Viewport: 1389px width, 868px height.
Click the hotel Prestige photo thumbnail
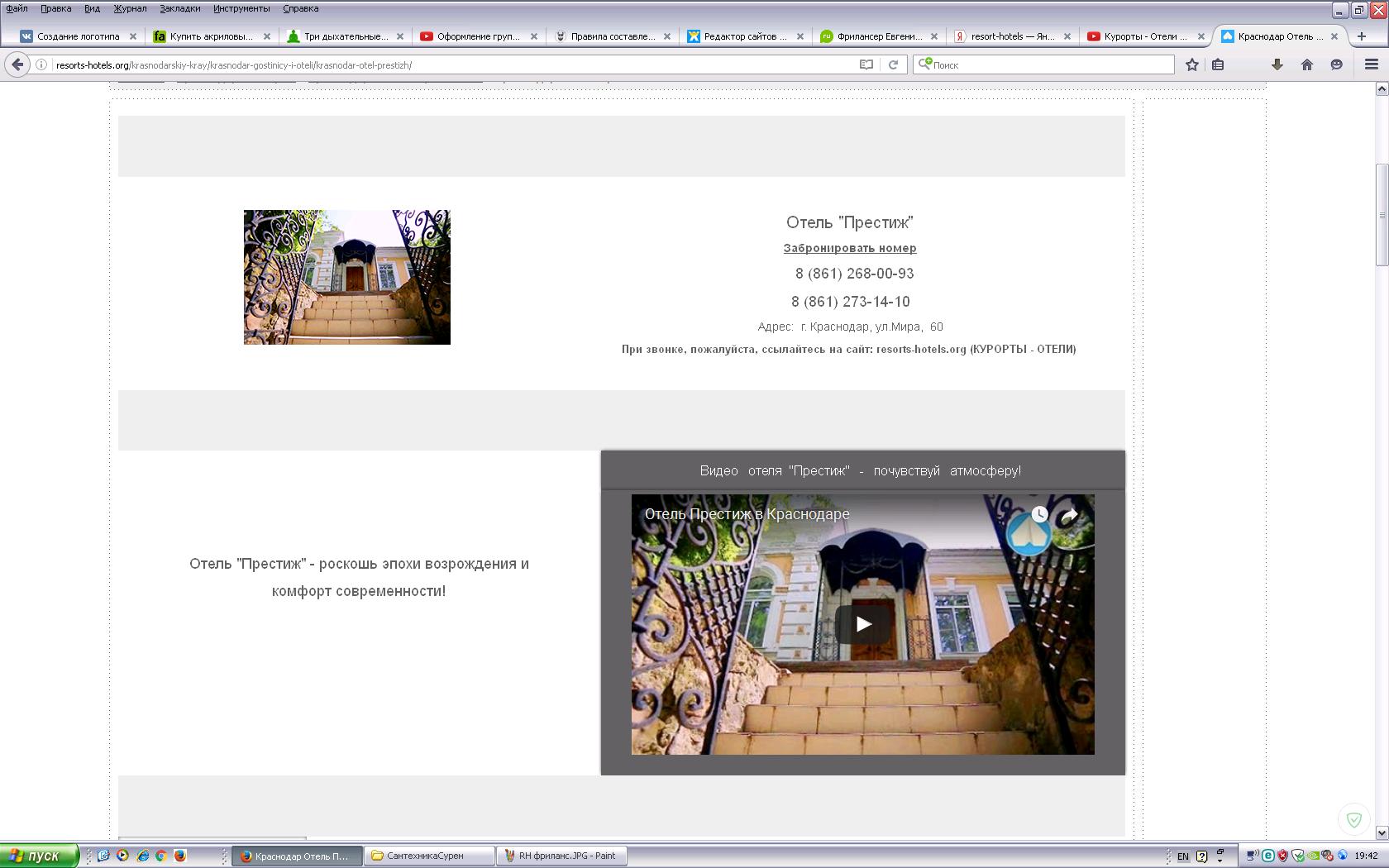[x=347, y=277]
